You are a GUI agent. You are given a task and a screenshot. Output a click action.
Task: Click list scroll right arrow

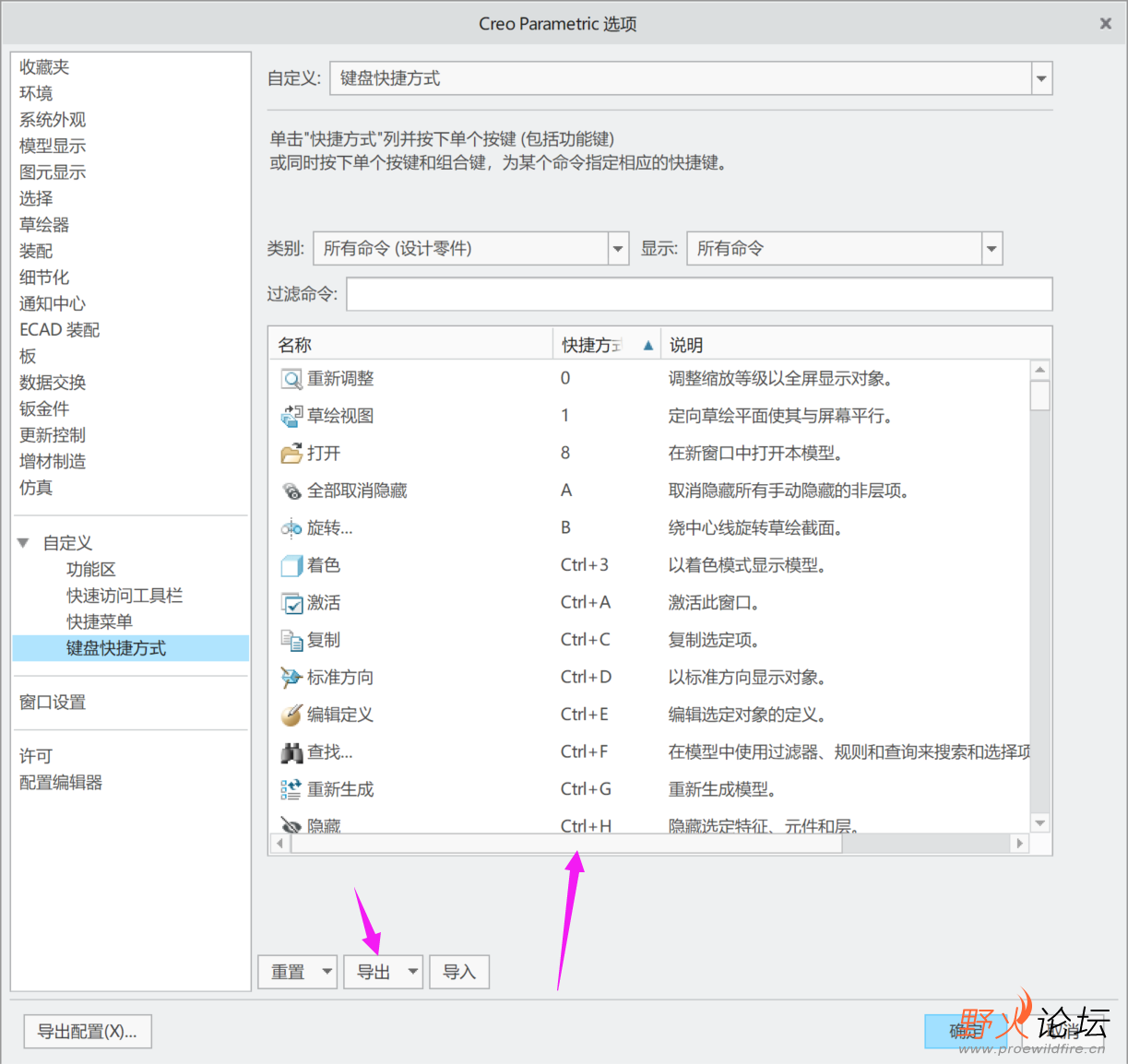[x=1019, y=844]
